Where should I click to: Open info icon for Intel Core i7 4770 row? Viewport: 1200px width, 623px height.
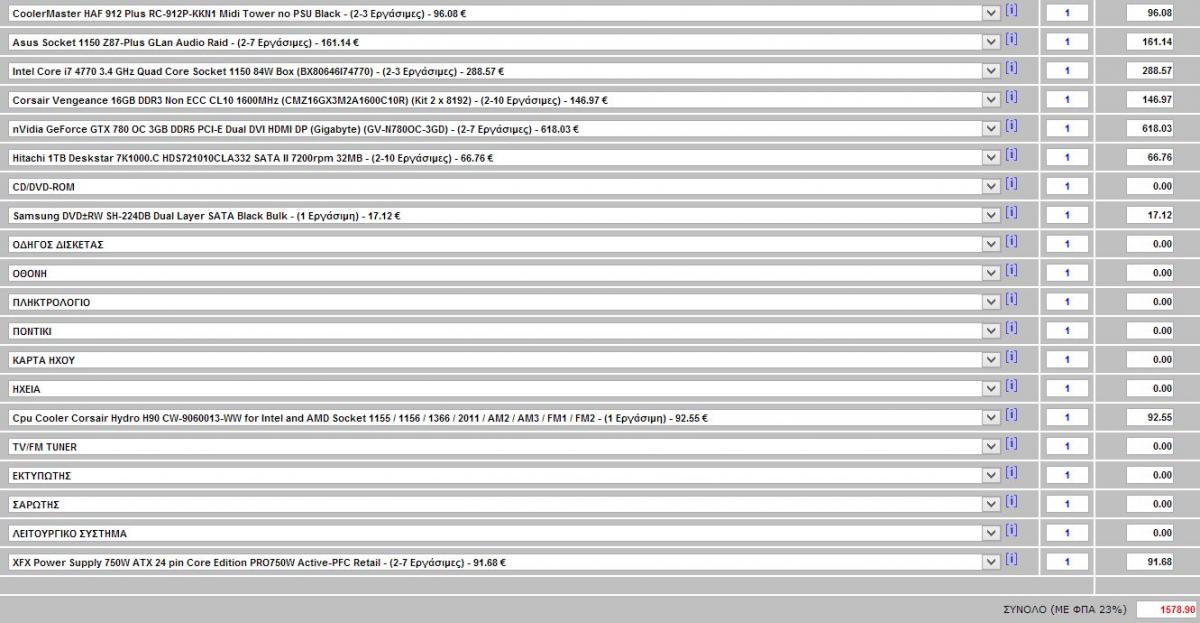[x=1011, y=69]
